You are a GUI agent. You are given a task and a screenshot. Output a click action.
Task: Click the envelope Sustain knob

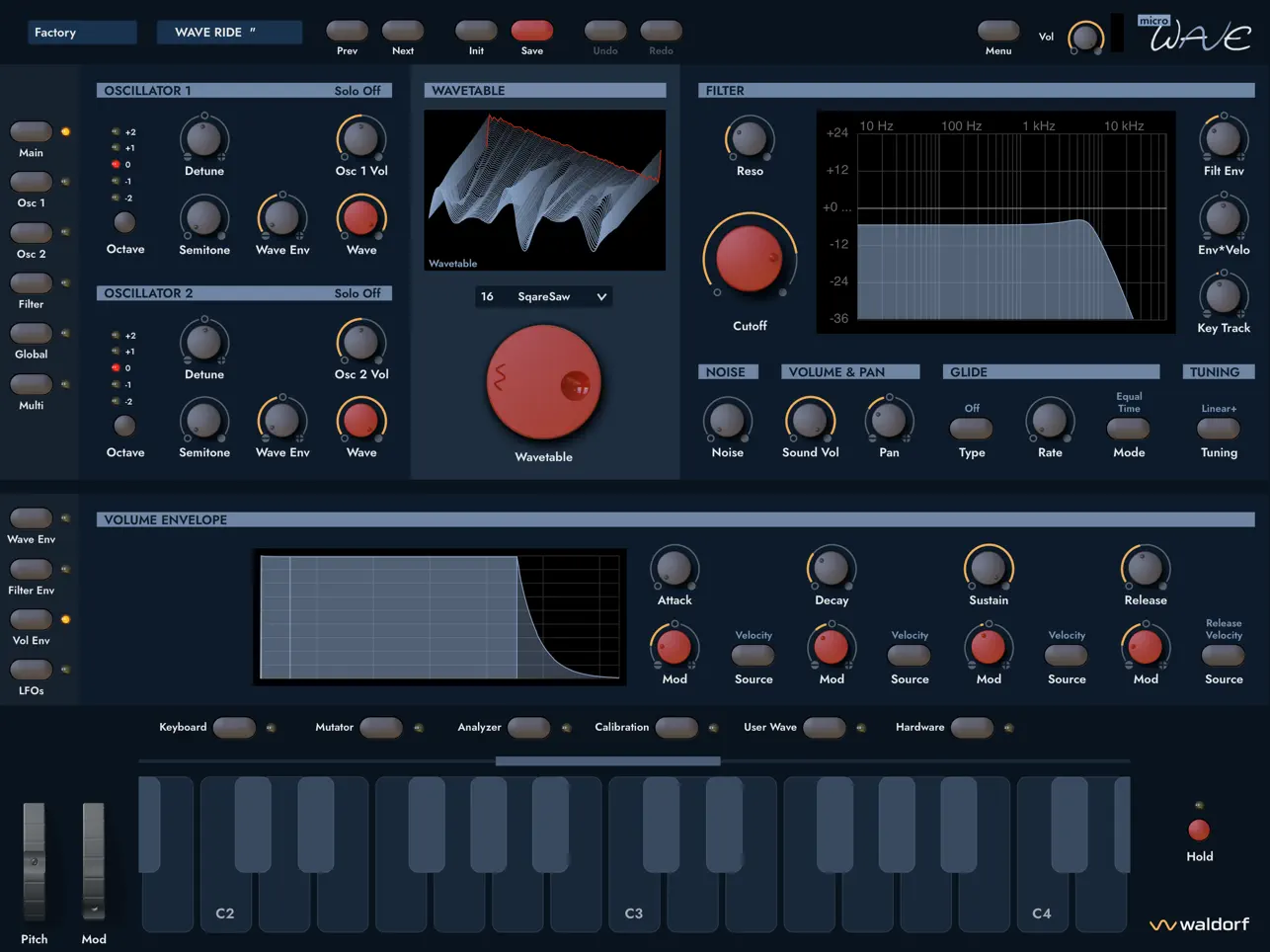click(x=988, y=568)
